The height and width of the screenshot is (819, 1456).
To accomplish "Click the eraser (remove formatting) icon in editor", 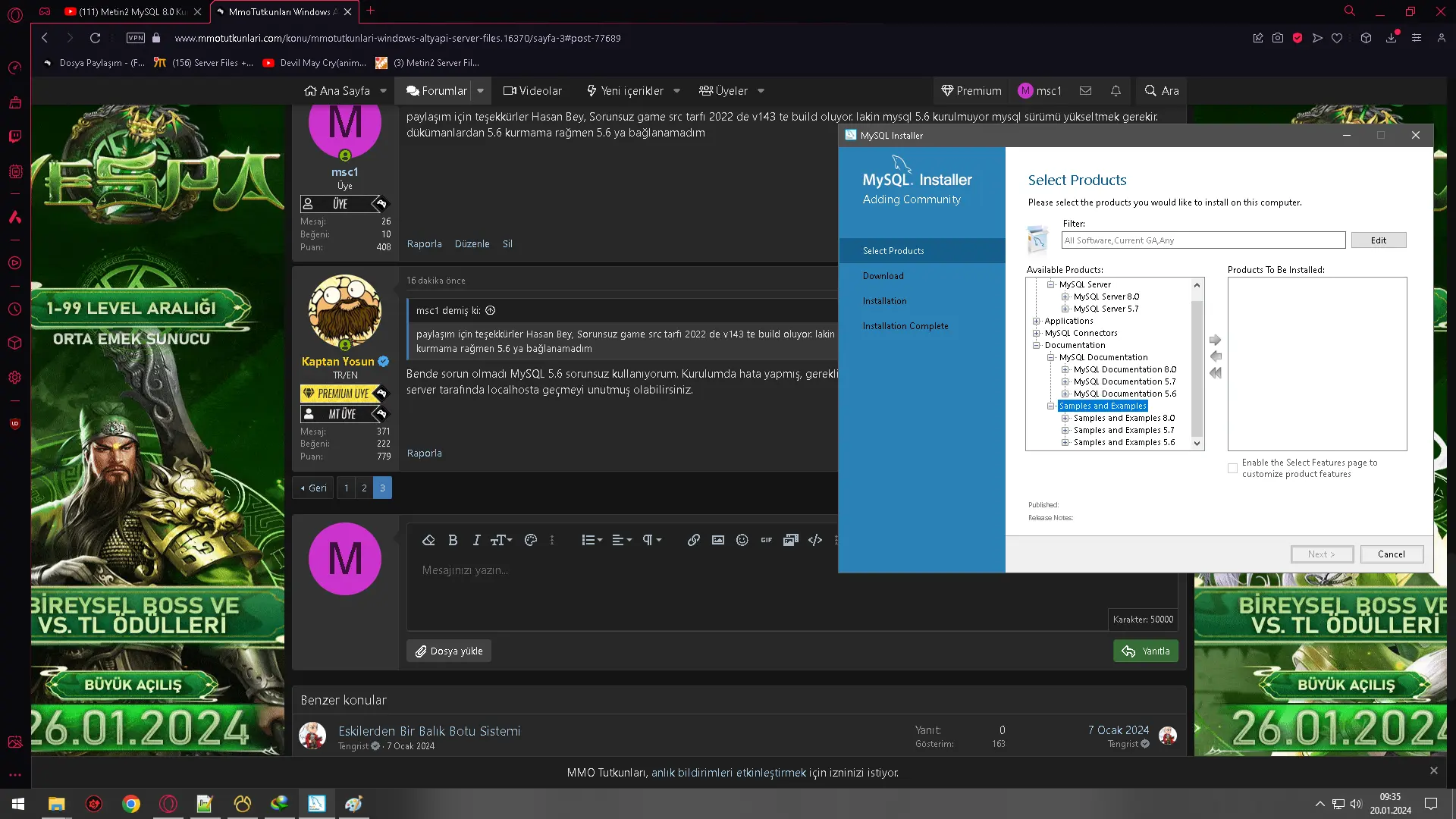I will [428, 540].
